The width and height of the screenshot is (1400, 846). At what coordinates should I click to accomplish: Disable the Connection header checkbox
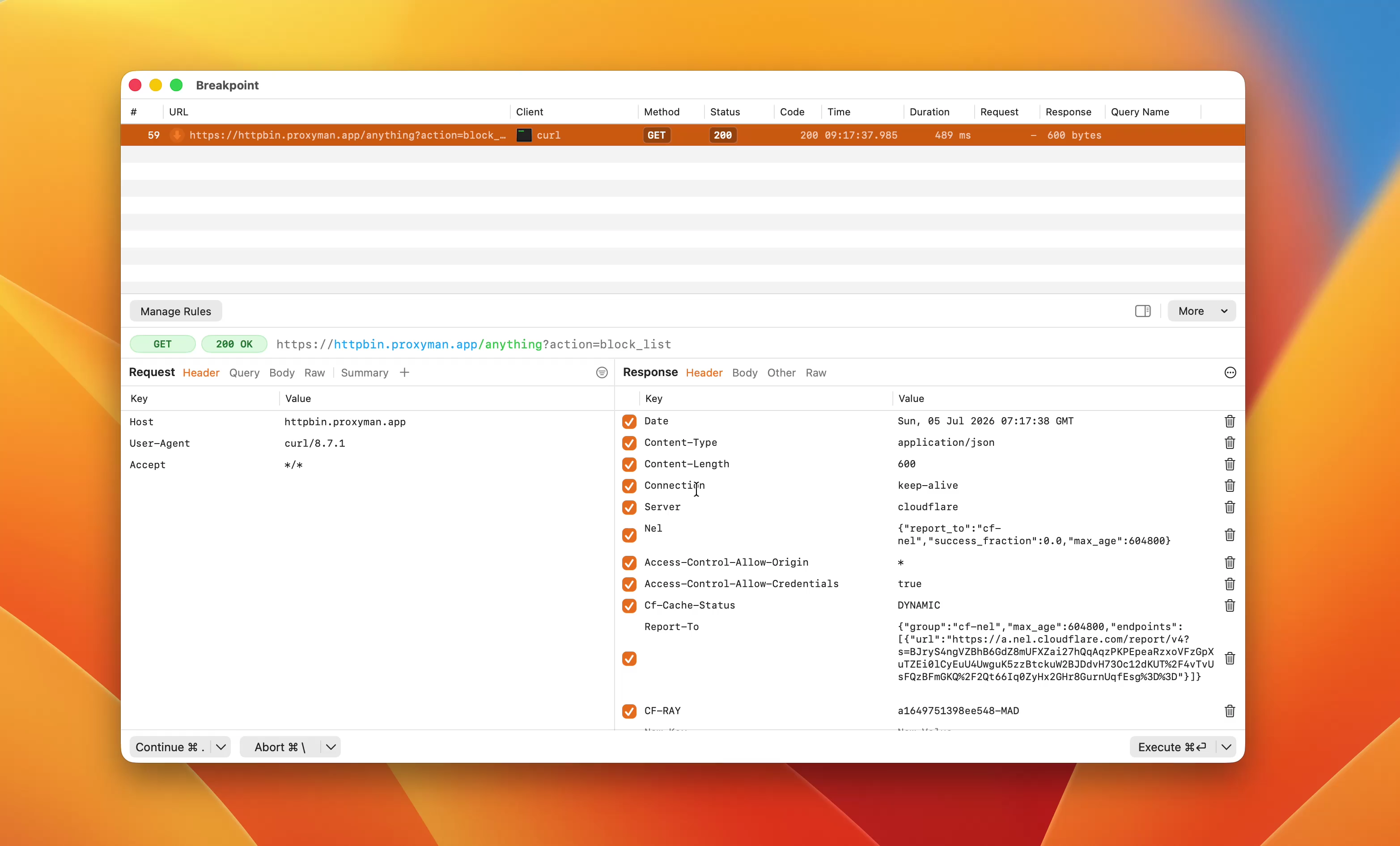click(x=629, y=486)
